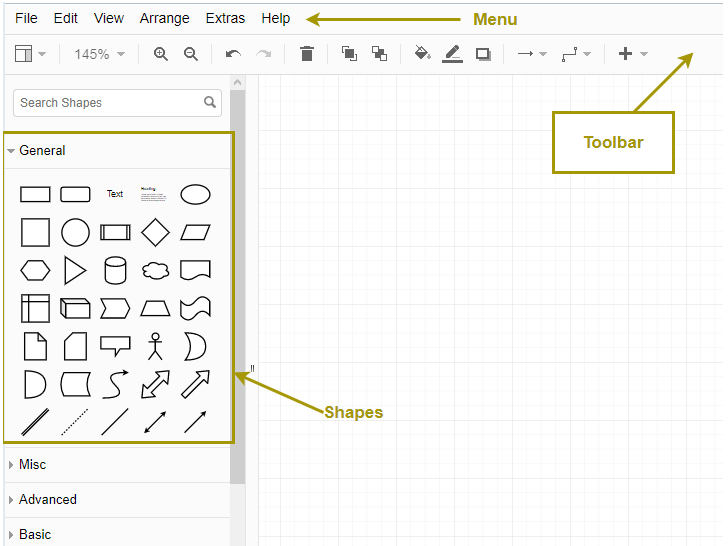Select the Step chevron shape
The image size is (728, 546).
(x=115, y=308)
